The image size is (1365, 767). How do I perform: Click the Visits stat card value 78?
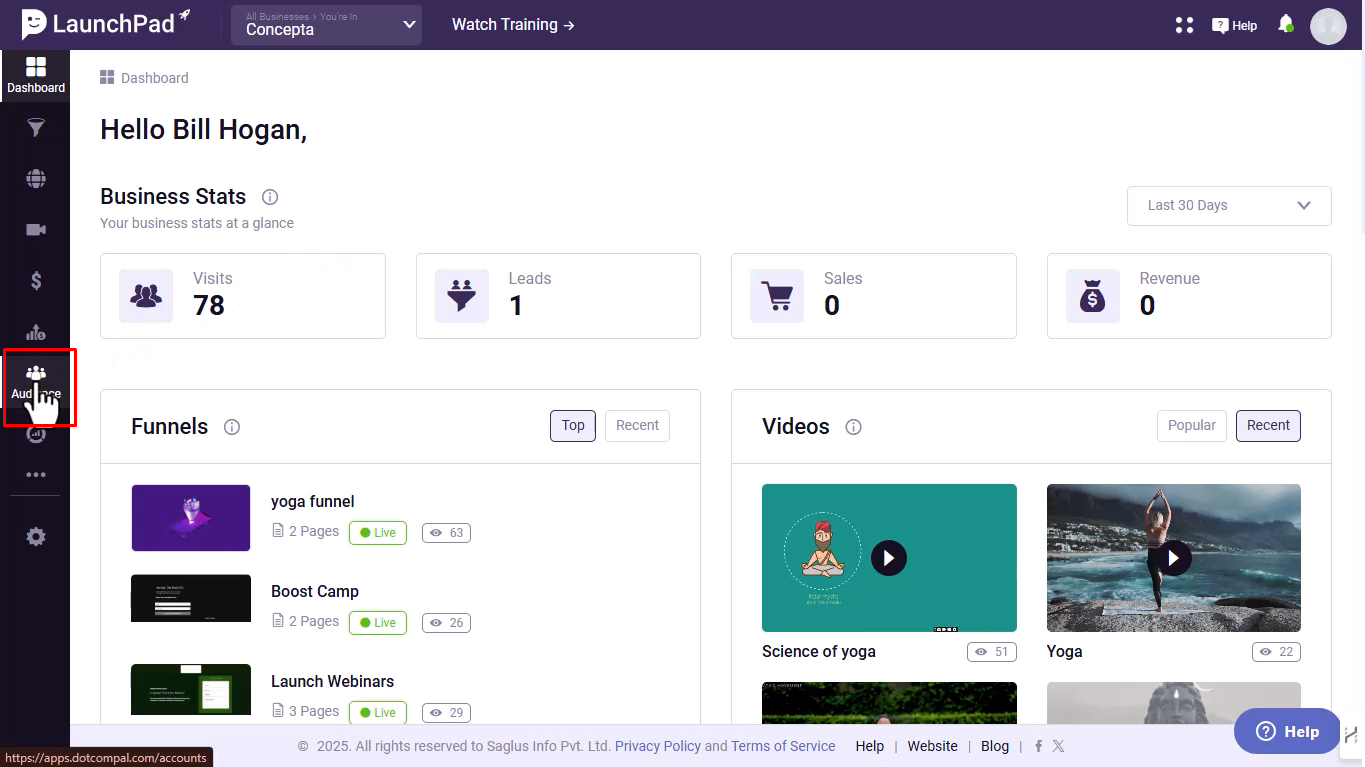tap(209, 306)
